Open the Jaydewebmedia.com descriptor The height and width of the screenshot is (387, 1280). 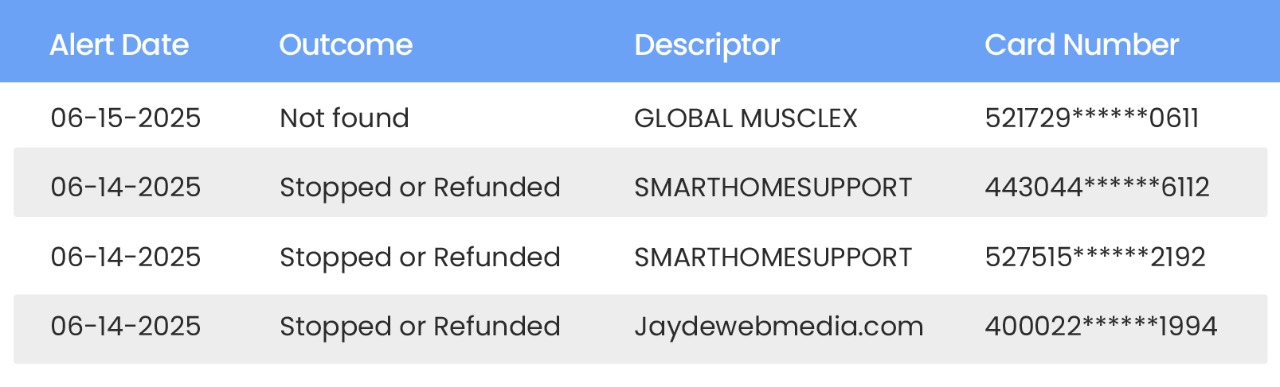pos(778,326)
